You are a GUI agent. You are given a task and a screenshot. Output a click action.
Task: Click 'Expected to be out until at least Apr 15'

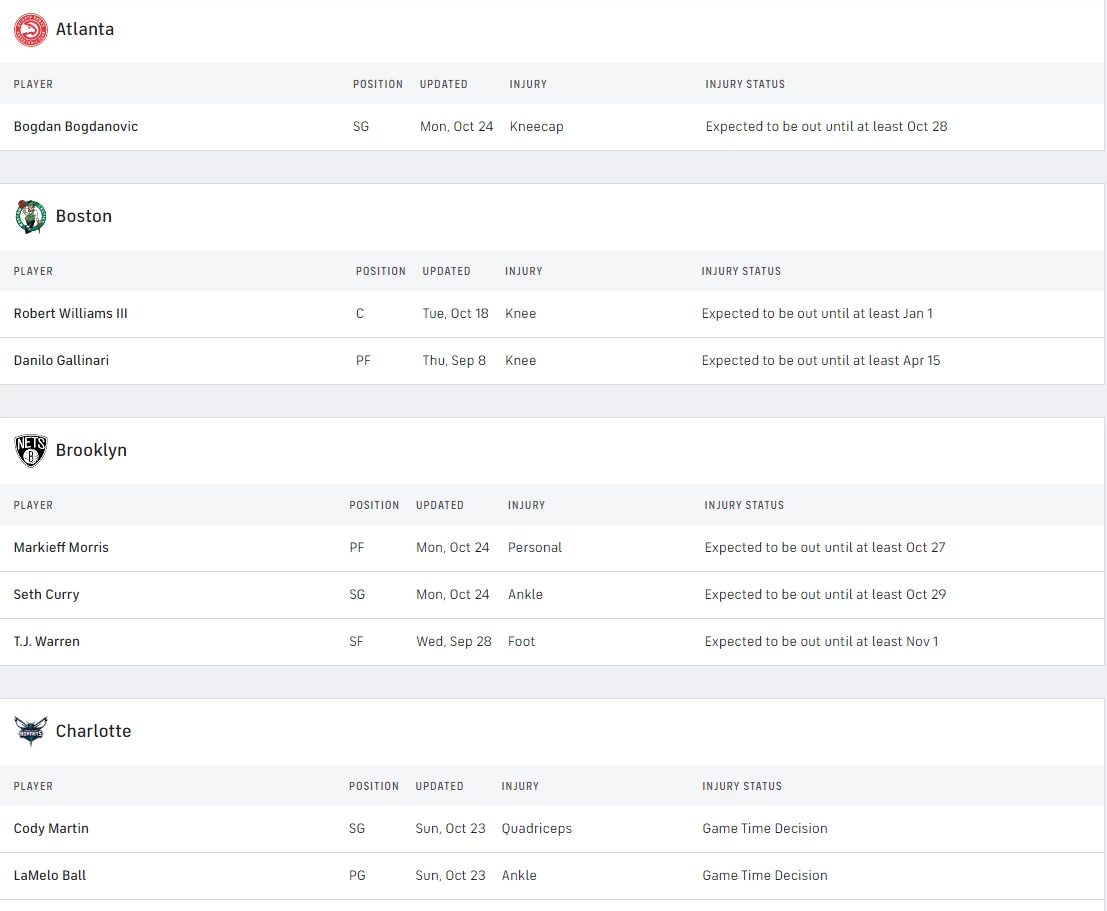pos(821,360)
